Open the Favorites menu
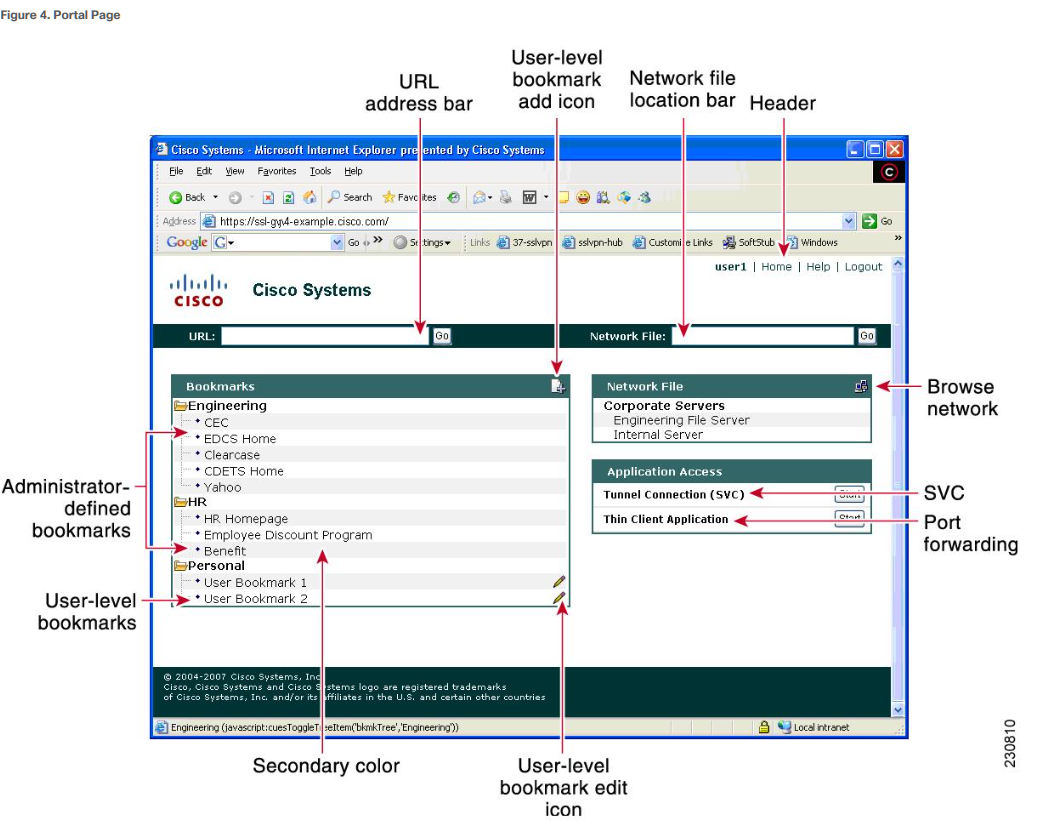The width and height of the screenshot is (1046, 825). pos(276,171)
